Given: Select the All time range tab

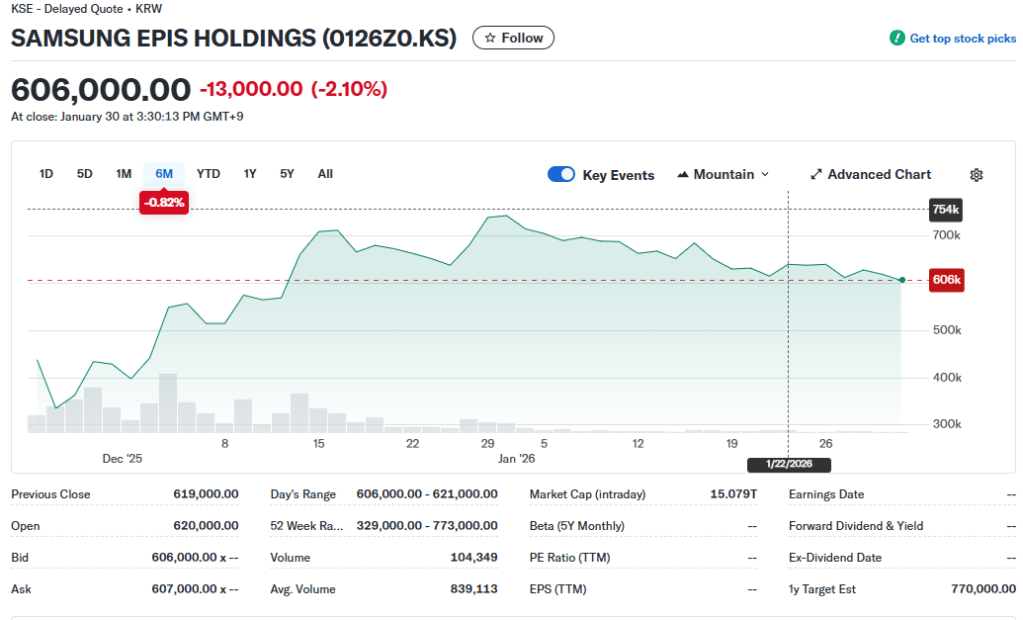Looking at the screenshot, I should pyautogui.click(x=325, y=174).
